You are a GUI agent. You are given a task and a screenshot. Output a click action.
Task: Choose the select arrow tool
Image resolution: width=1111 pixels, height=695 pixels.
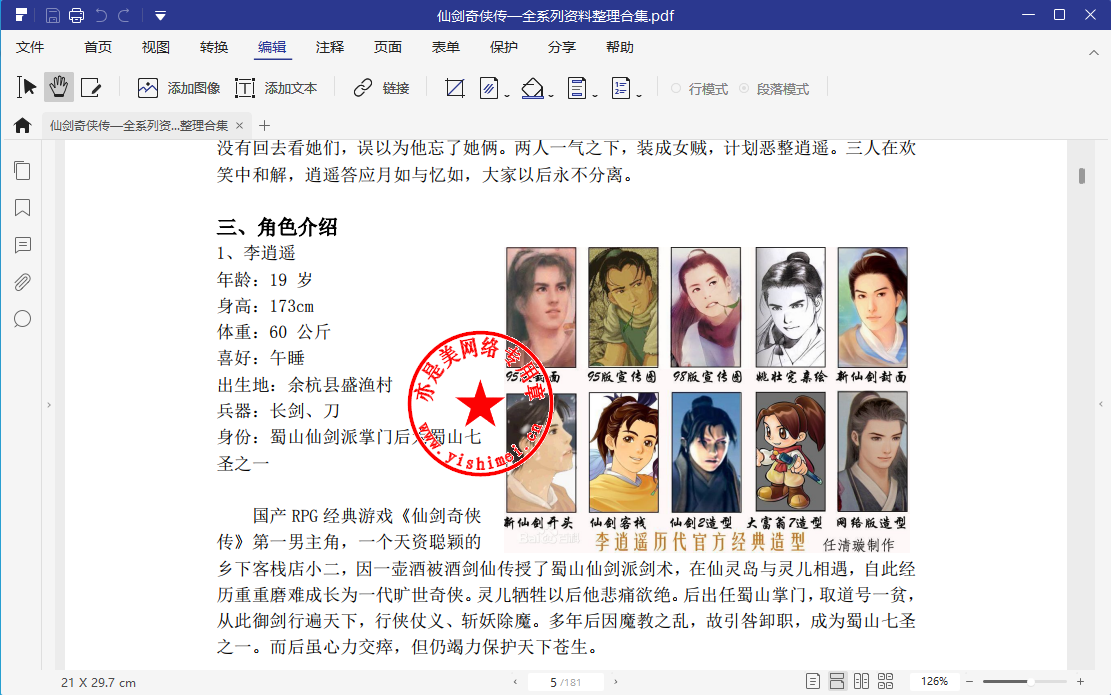pyautogui.click(x=27, y=87)
